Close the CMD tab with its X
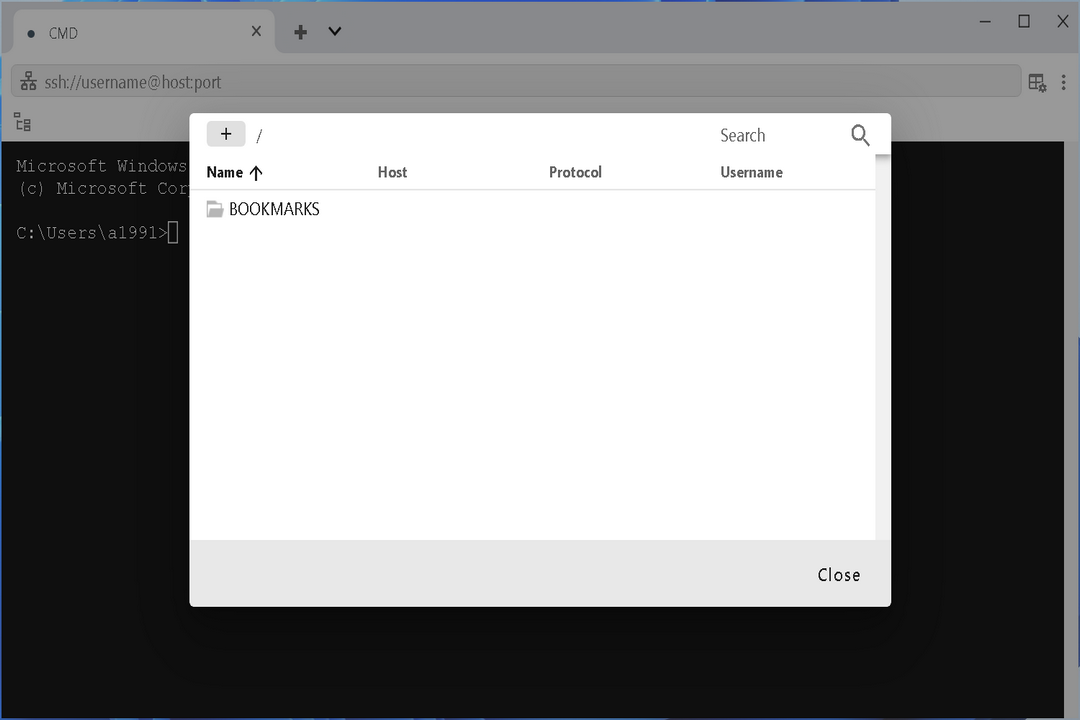Viewport: 1080px width, 720px height. (256, 31)
